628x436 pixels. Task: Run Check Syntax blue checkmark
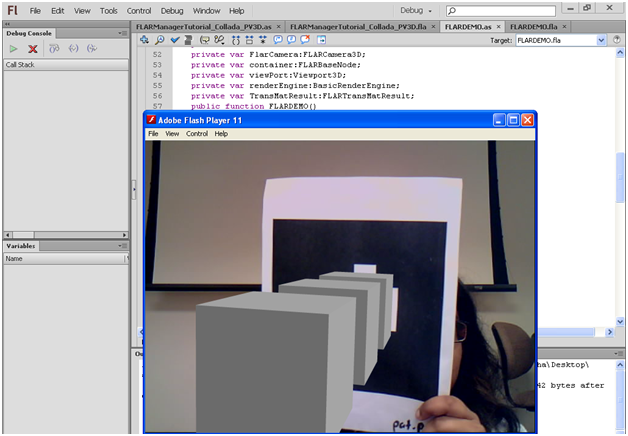pos(174,39)
